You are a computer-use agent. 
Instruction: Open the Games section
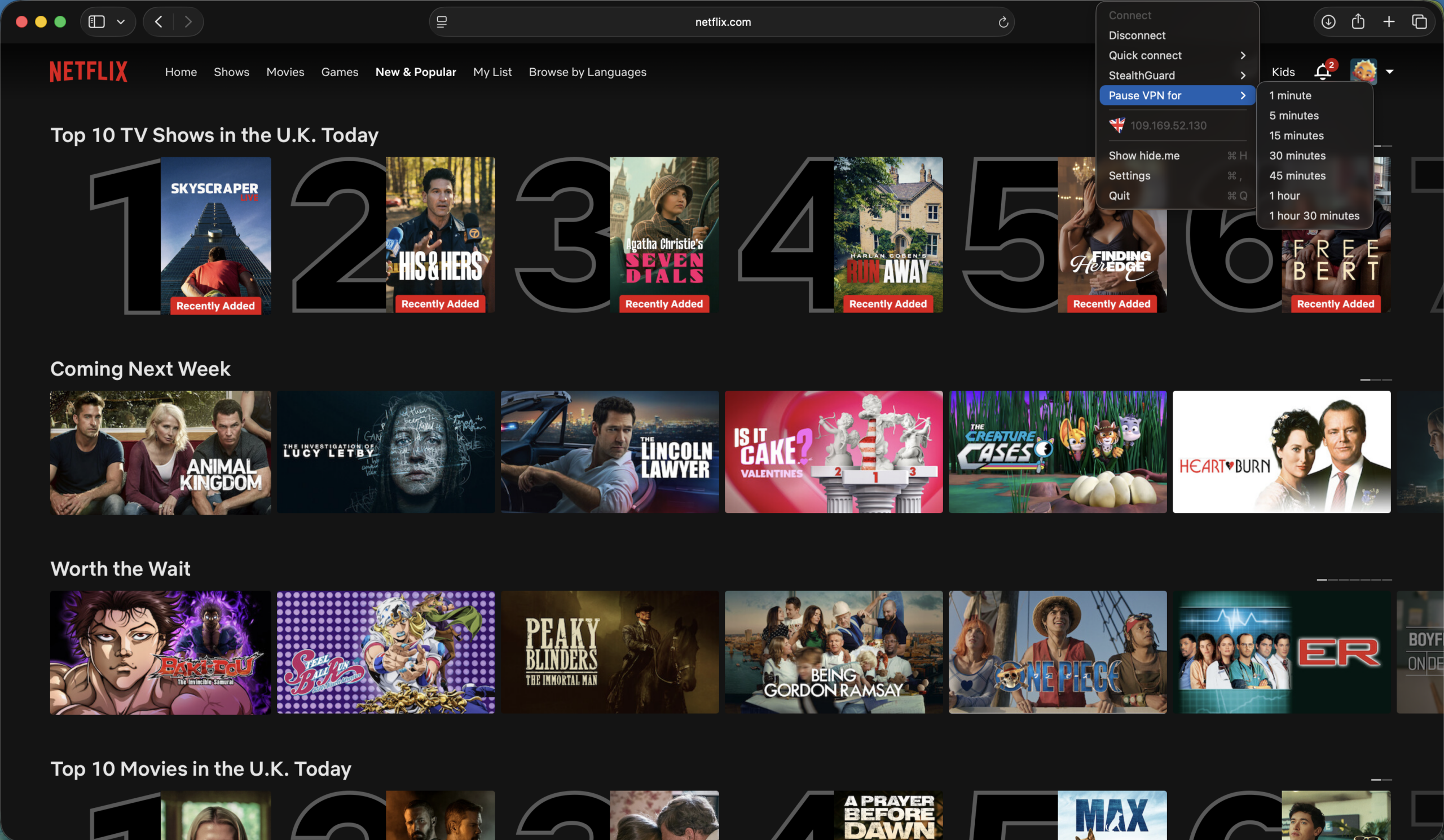[x=340, y=72]
